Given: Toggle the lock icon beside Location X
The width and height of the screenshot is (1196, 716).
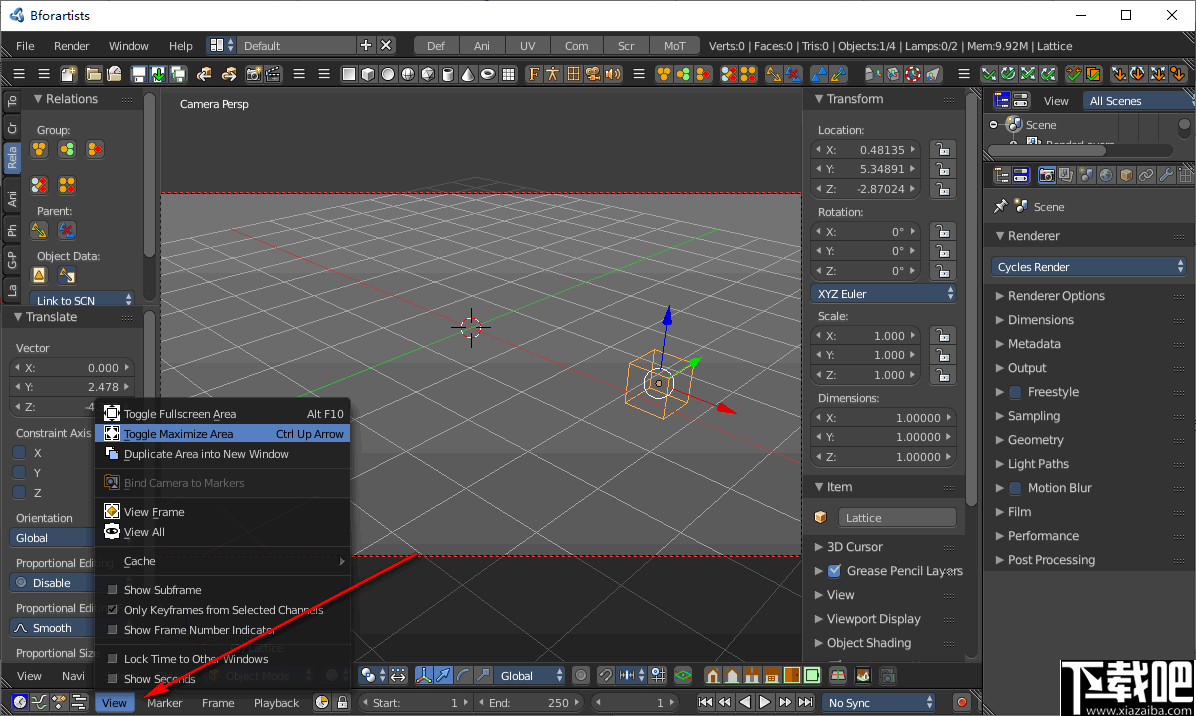Looking at the screenshot, I should (941, 149).
